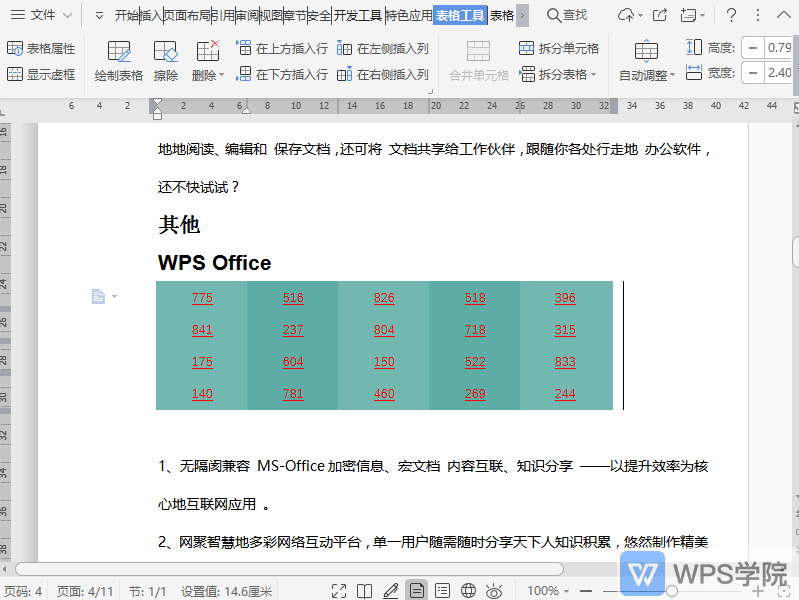Switch to the 页面布局 (Page Layout) tab
This screenshot has width=799, height=600.
(x=187, y=16)
